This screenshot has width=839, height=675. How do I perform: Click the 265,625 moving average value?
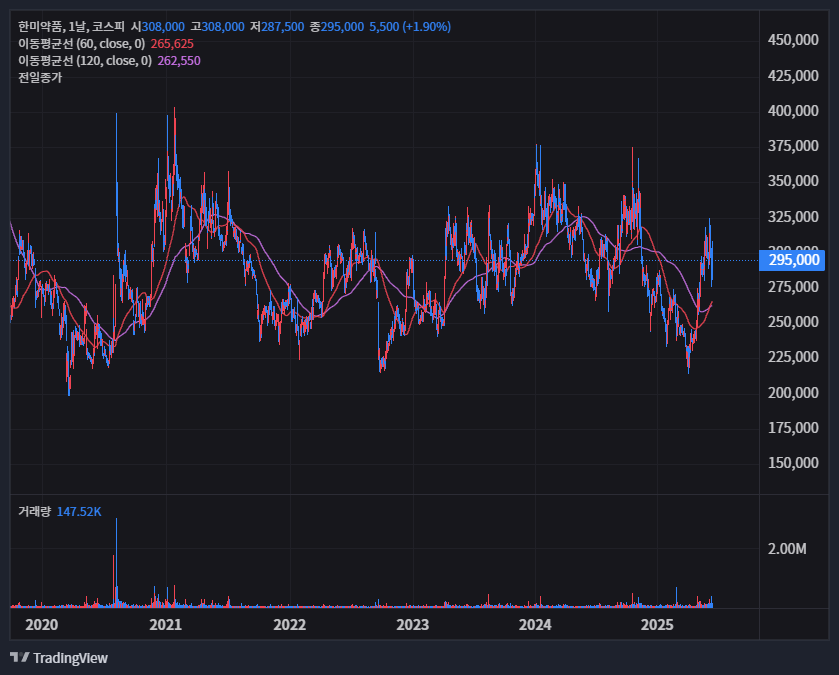(172, 44)
